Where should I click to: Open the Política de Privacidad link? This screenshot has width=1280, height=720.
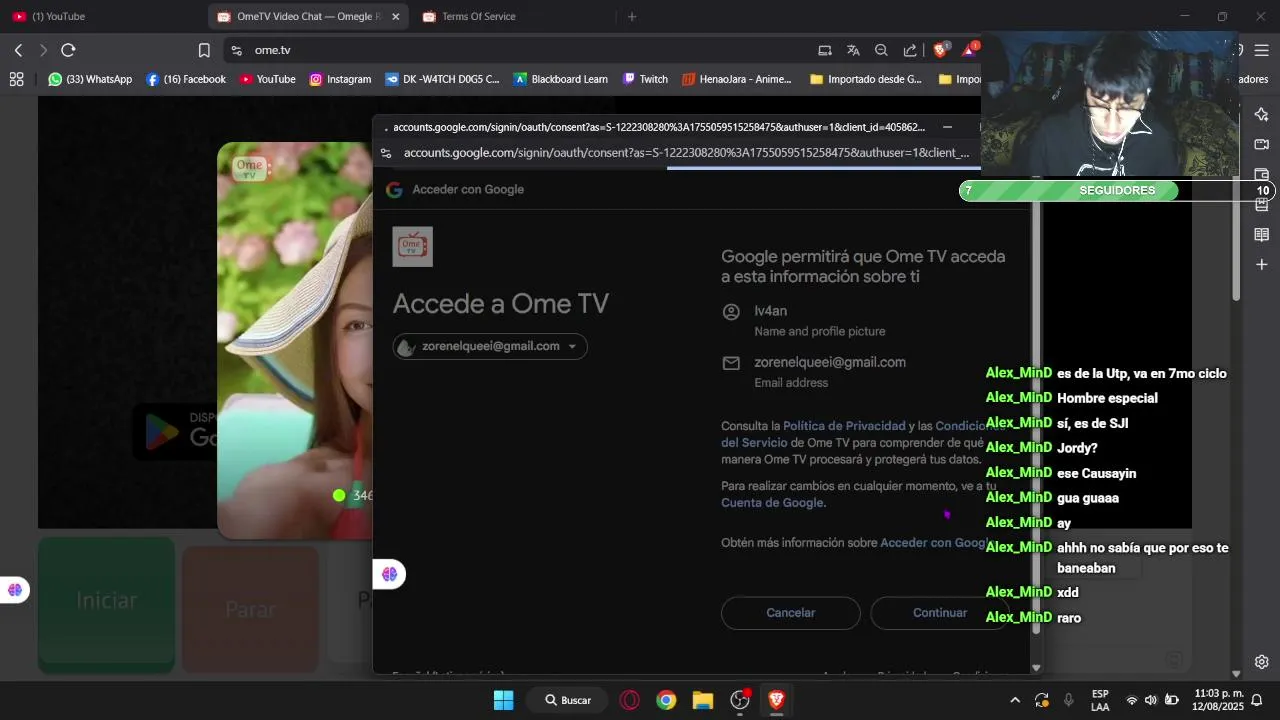coord(844,426)
